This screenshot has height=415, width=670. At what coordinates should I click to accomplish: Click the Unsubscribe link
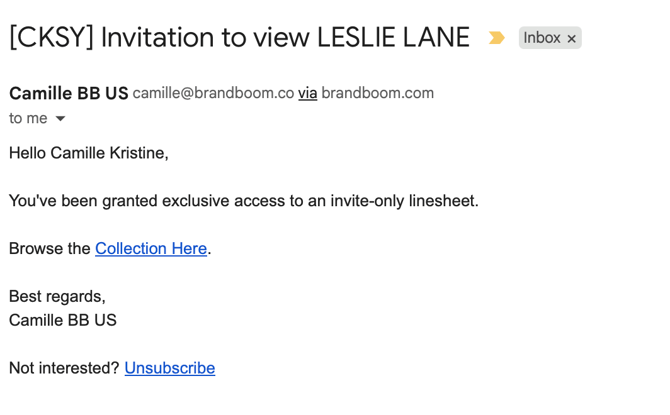coord(169,368)
